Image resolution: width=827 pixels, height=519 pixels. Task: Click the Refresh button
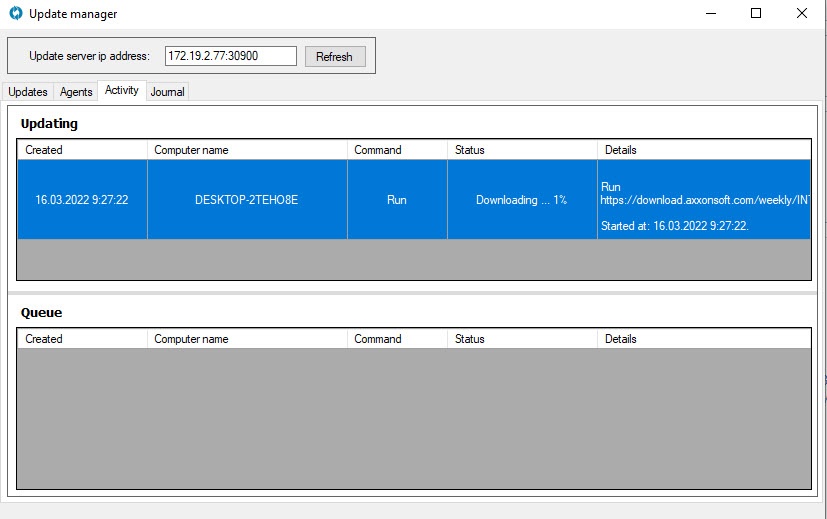click(x=334, y=57)
